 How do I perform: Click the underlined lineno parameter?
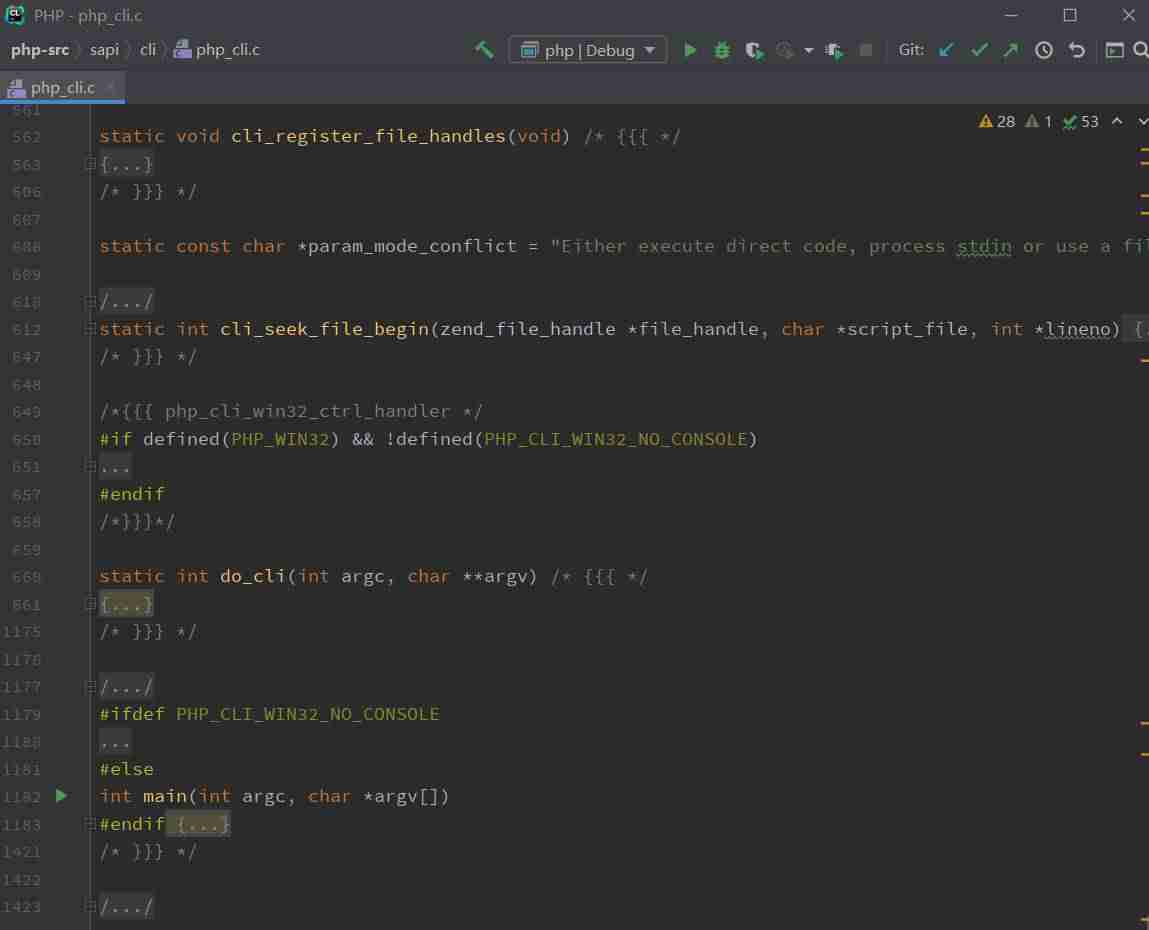pyautogui.click(x=1078, y=329)
